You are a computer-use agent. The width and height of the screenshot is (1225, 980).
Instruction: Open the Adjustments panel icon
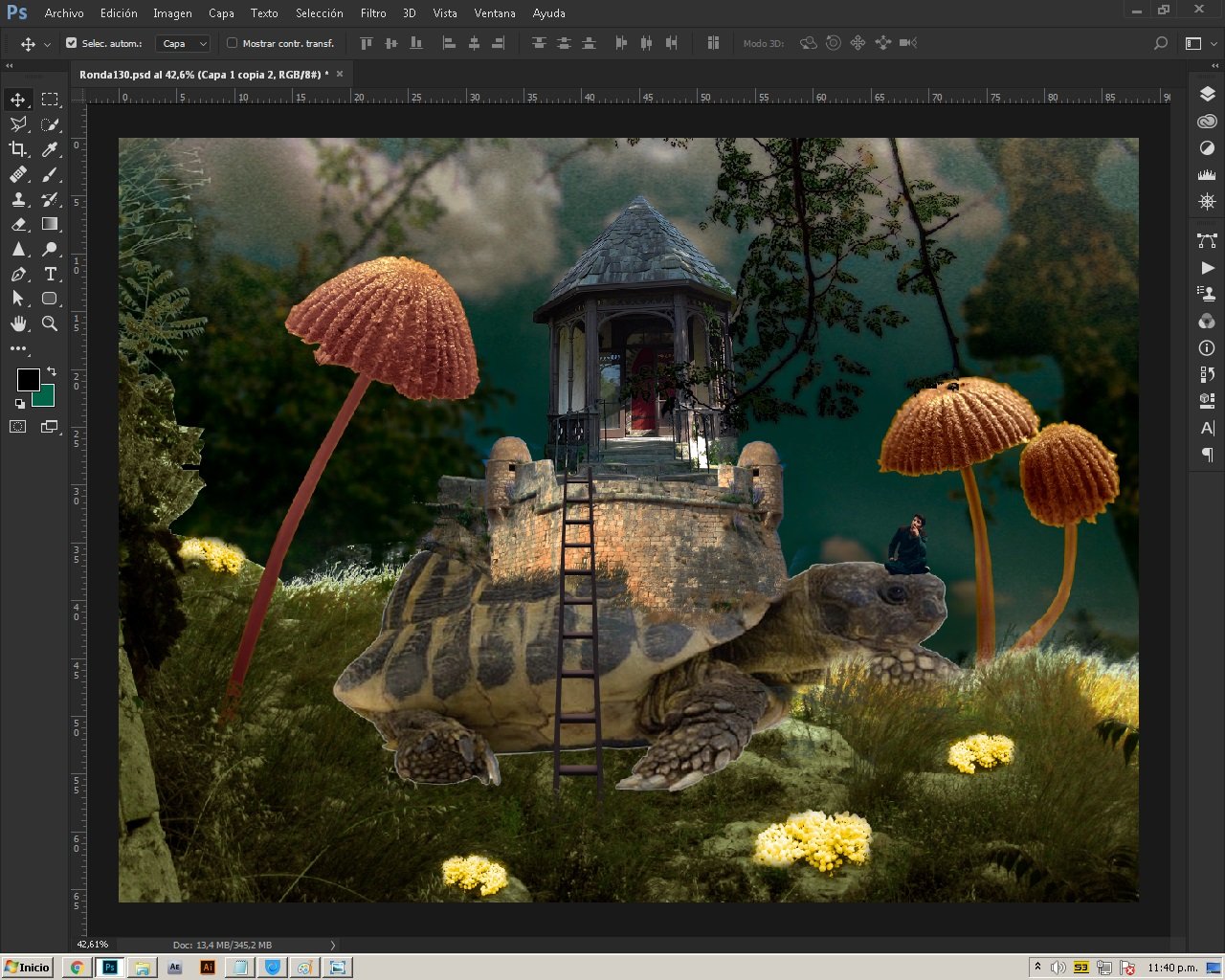[1207, 148]
